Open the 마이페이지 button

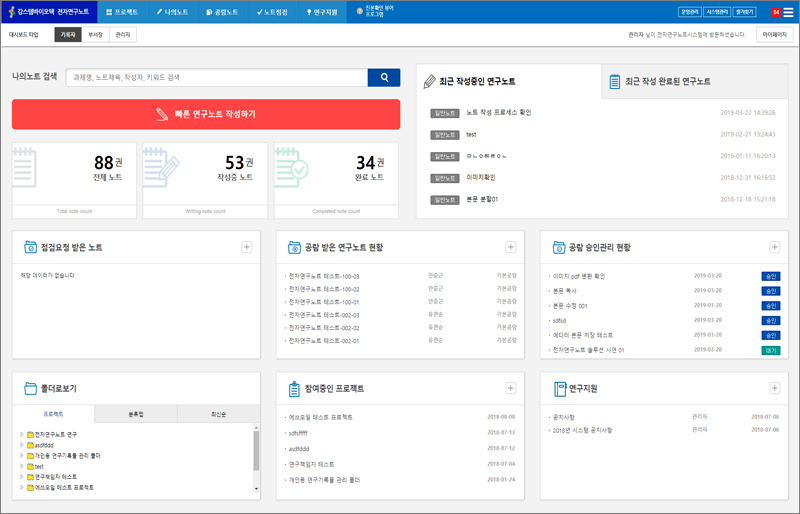point(774,34)
